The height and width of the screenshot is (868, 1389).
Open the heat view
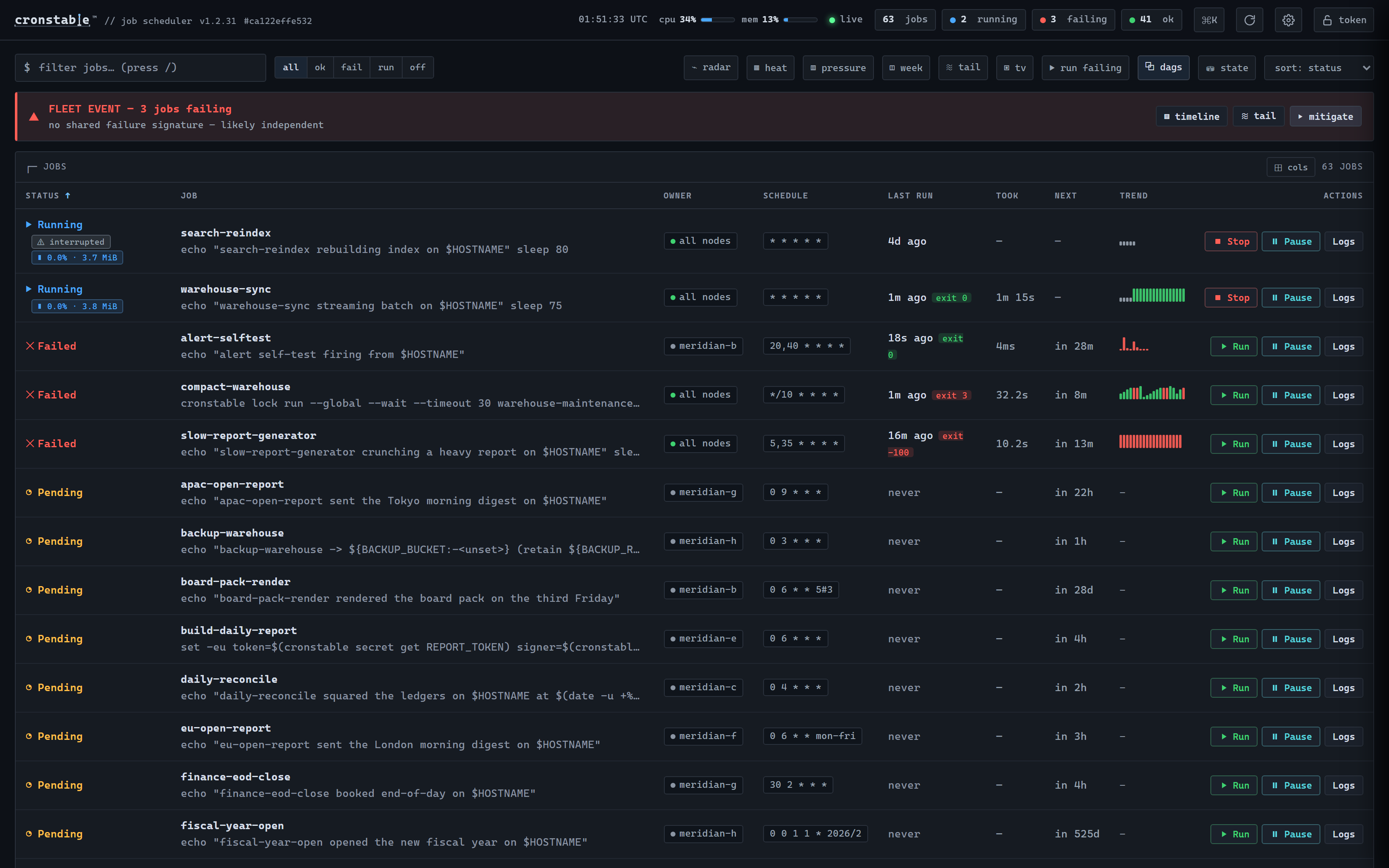pos(770,68)
